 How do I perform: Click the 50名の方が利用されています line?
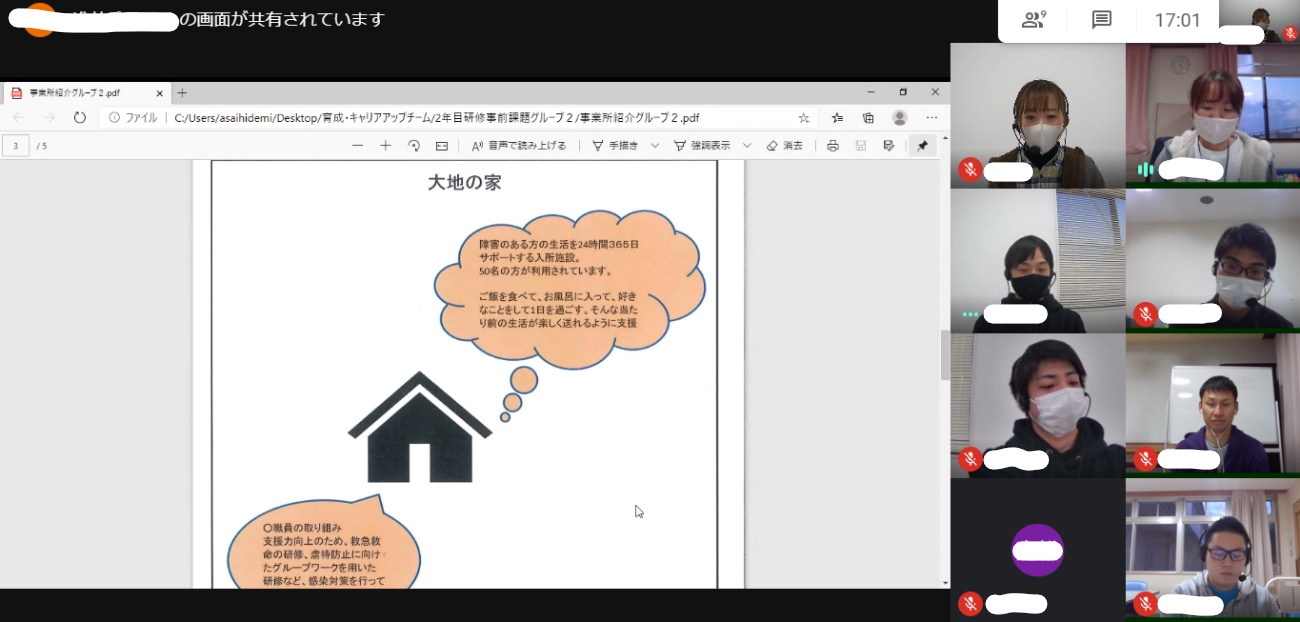545,271
